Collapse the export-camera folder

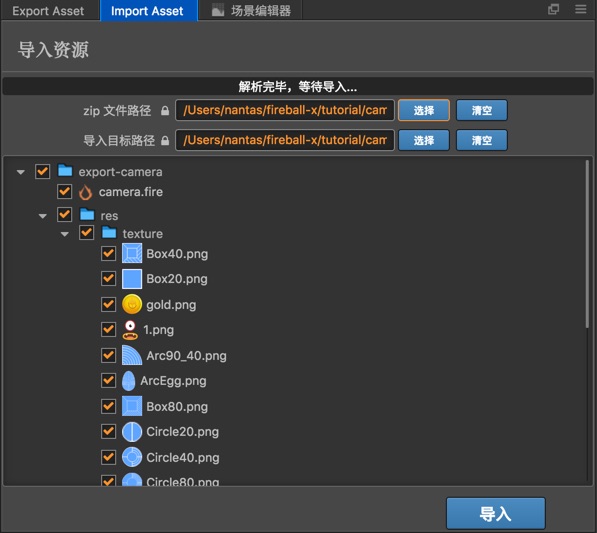[21, 172]
